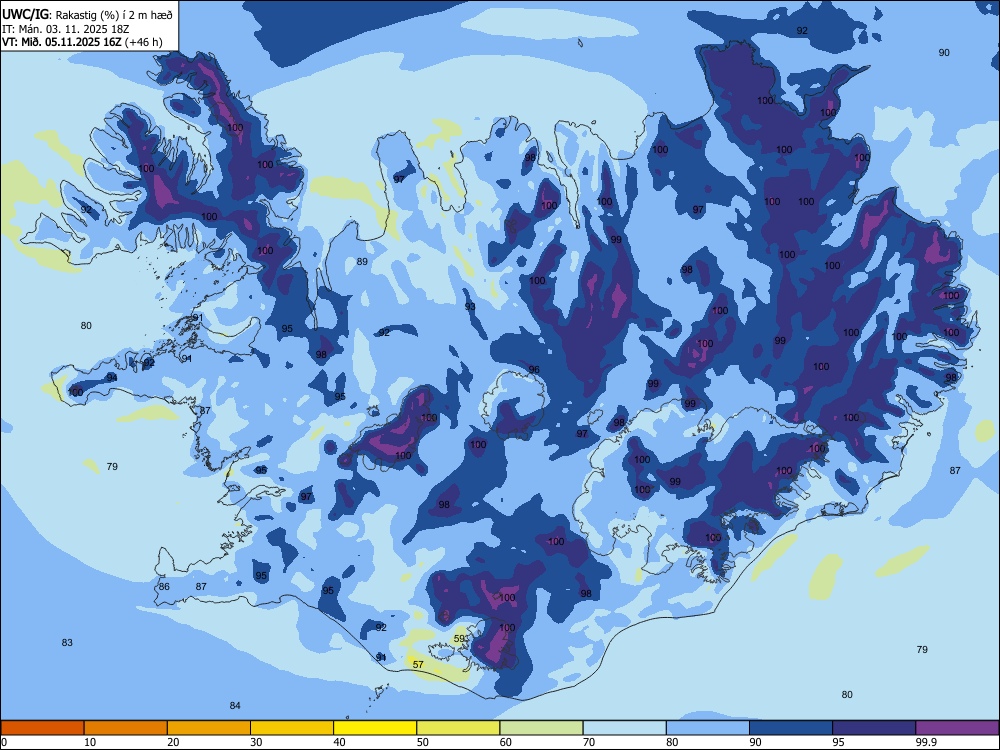Select the orange 10–20 legend swatch
The width and height of the screenshot is (1000, 750).
[x=126, y=728]
